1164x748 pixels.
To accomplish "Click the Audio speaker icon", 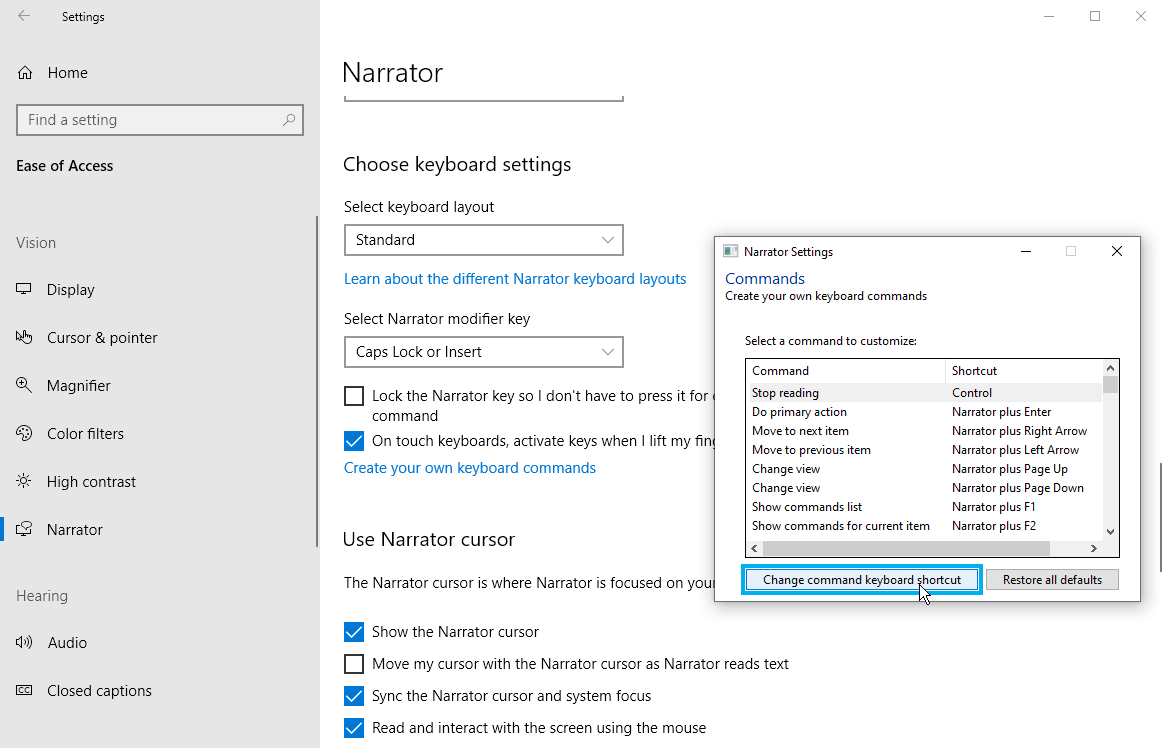I will tap(24, 643).
